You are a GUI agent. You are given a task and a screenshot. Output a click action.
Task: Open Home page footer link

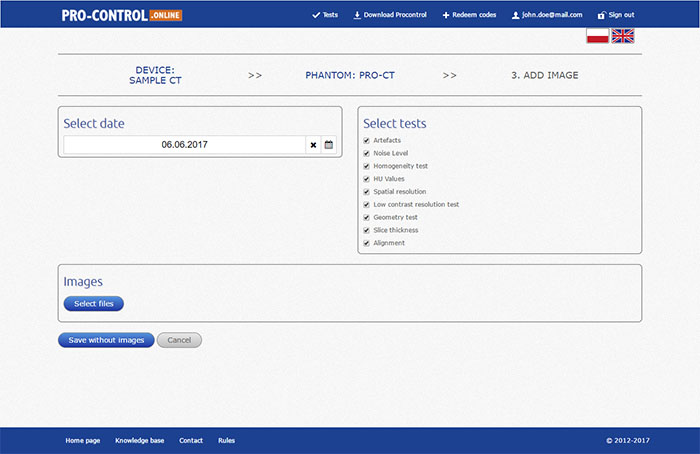83,441
